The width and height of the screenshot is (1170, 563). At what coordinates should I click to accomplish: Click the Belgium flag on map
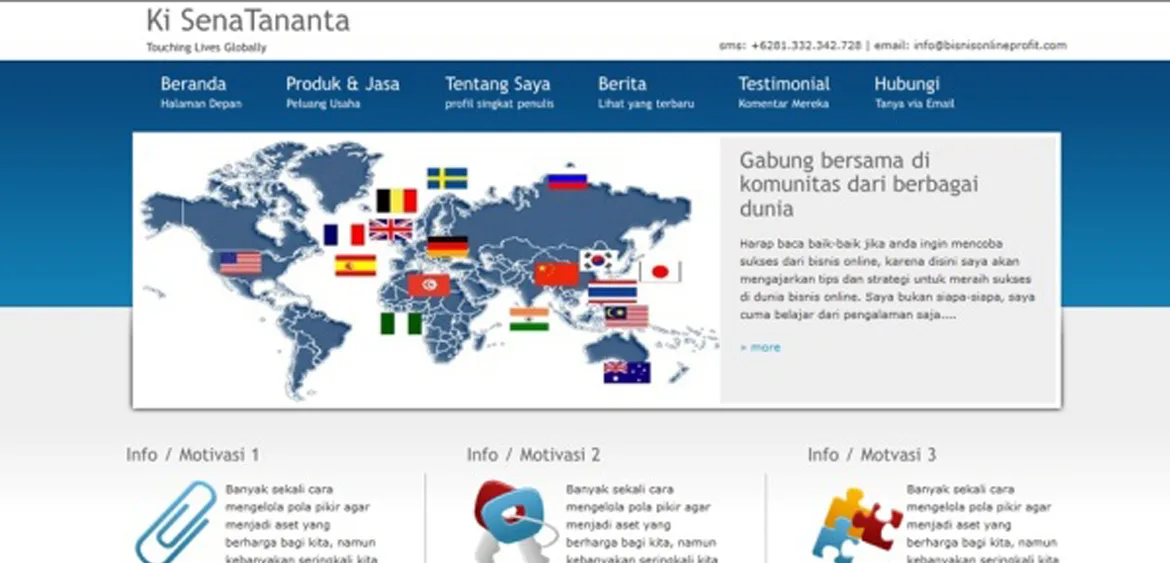[396, 201]
